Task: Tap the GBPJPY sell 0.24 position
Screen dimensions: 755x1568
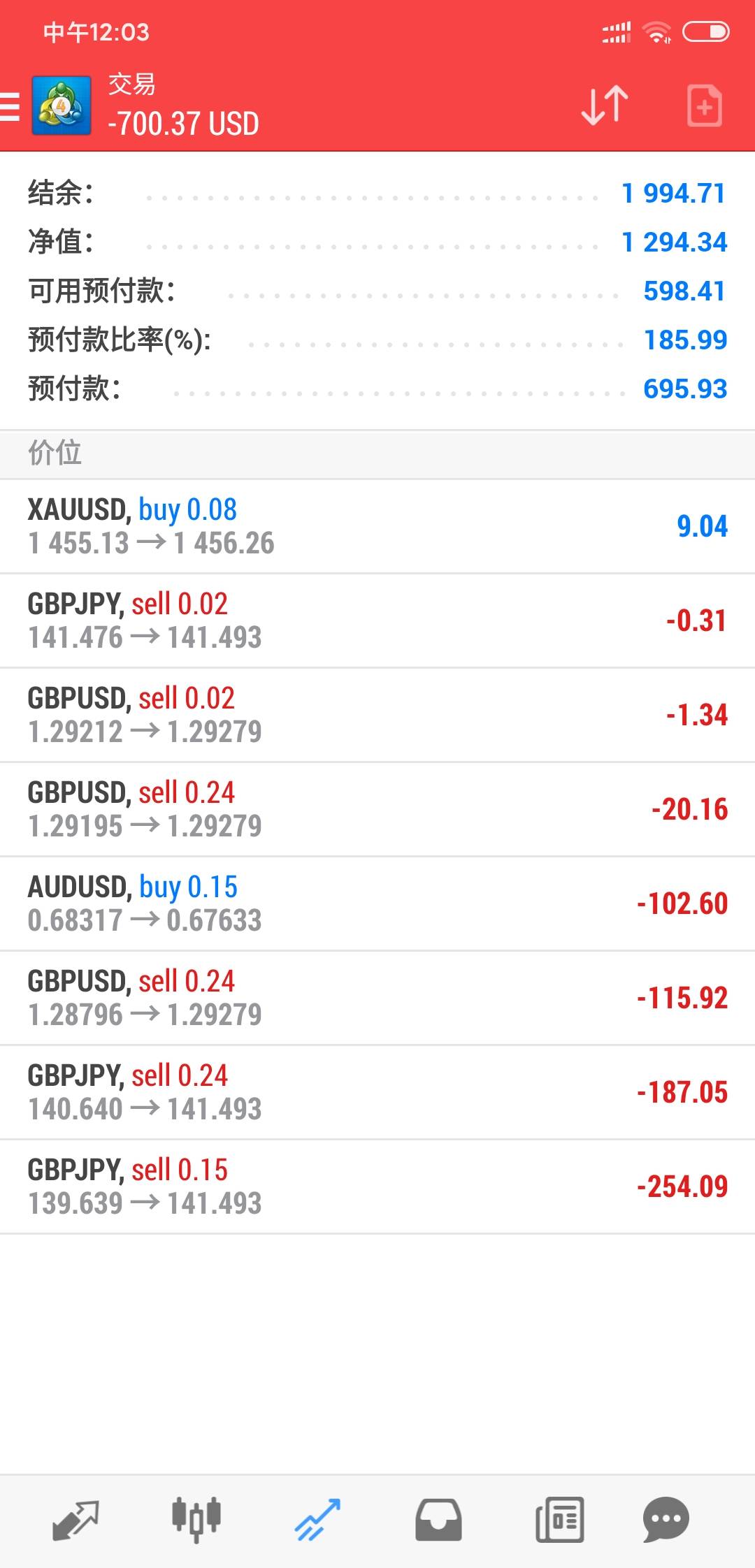Action: pos(377,1093)
